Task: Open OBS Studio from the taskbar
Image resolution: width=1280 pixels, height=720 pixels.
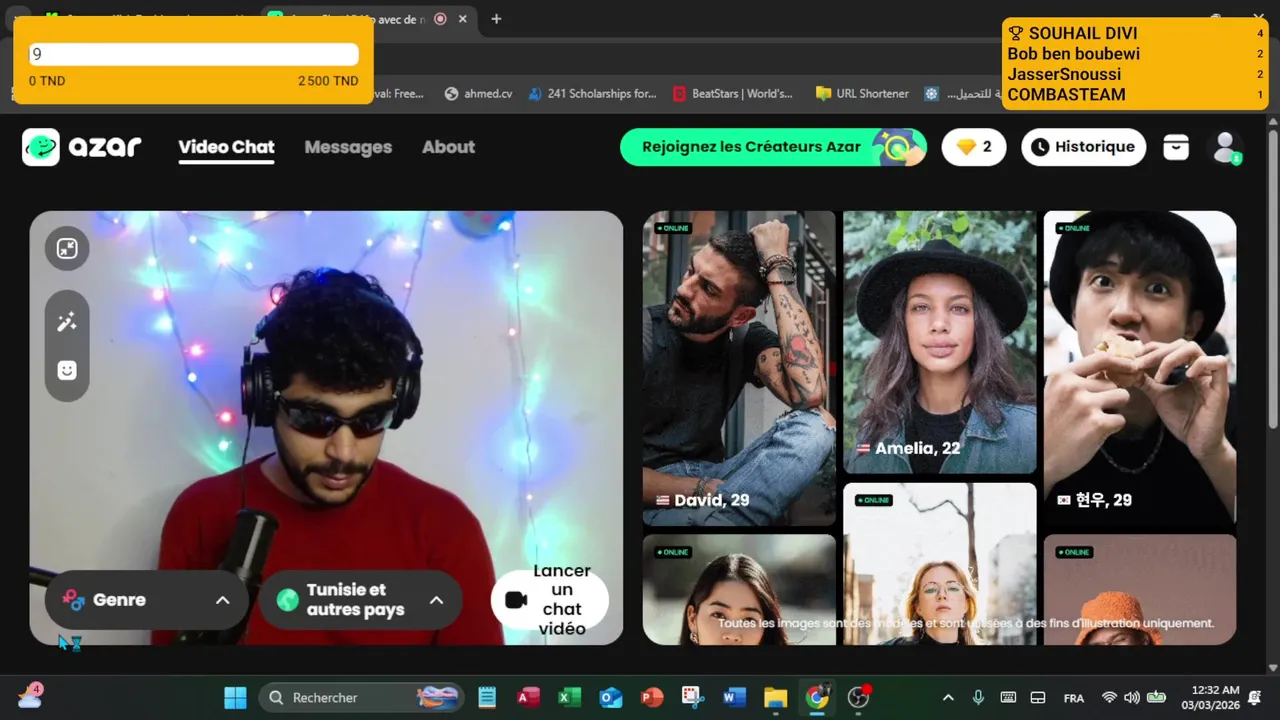Action: click(858, 697)
